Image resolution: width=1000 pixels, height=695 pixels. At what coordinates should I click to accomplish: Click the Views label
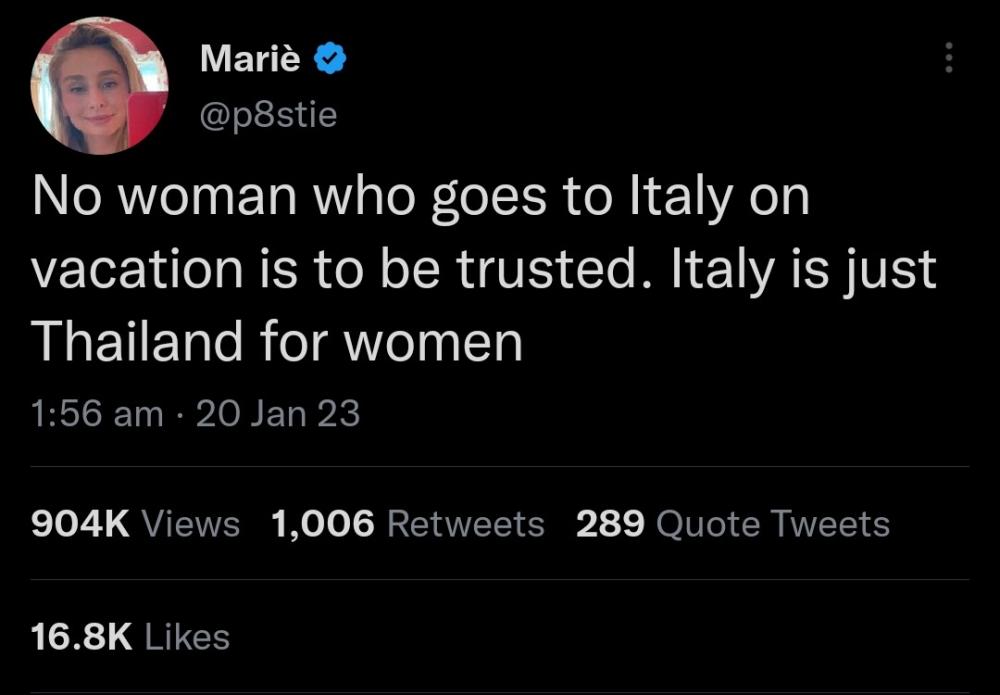191,524
